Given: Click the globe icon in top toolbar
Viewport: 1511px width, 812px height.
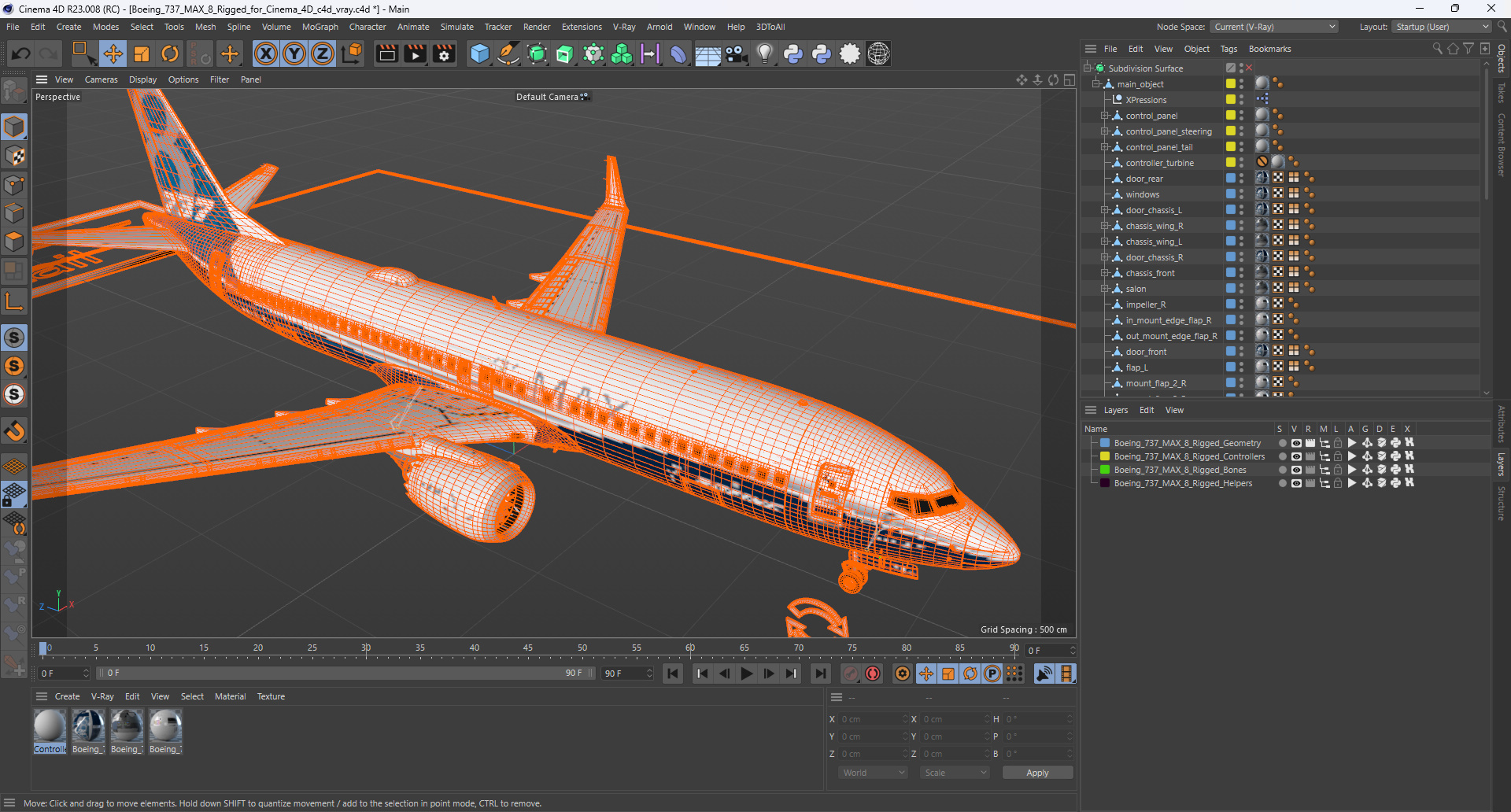Looking at the screenshot, I should 878,54.
